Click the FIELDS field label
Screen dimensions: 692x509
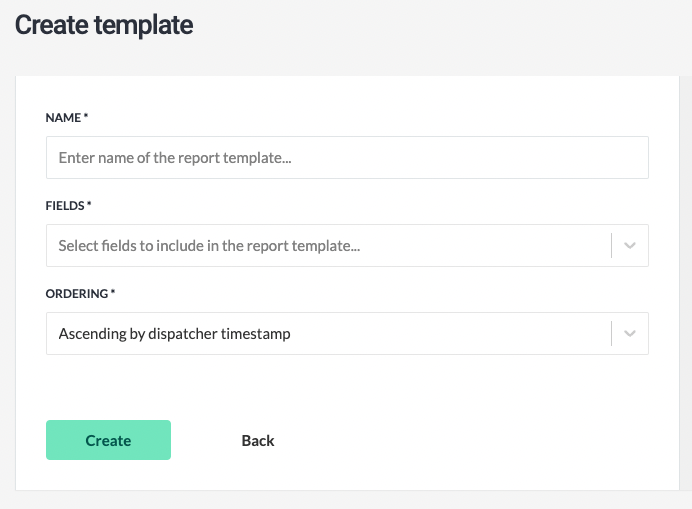65,206
